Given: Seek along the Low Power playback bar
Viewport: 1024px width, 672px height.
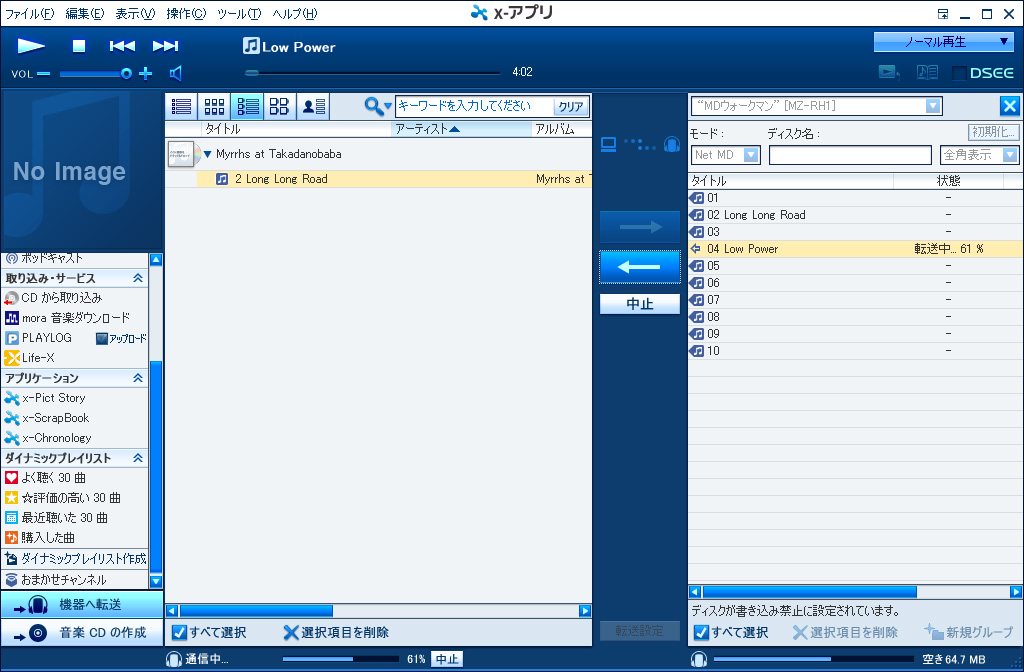Looking at the screenshot, I should point(372,73).
